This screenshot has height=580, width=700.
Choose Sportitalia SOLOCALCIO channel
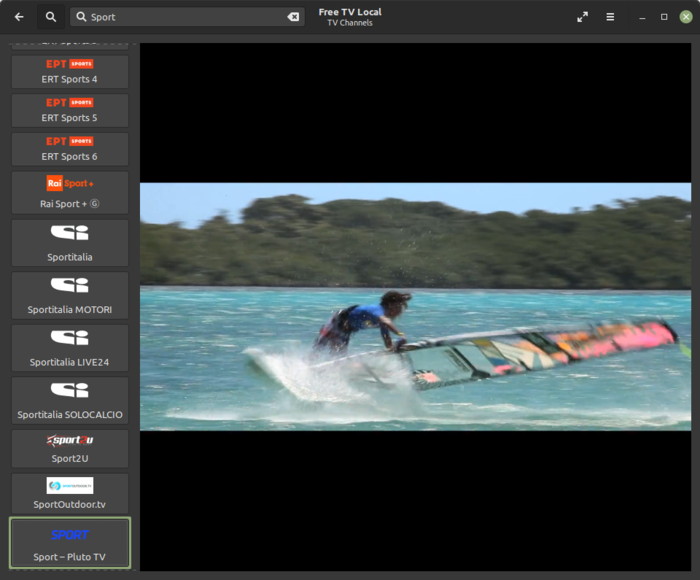tap(70, 400)
